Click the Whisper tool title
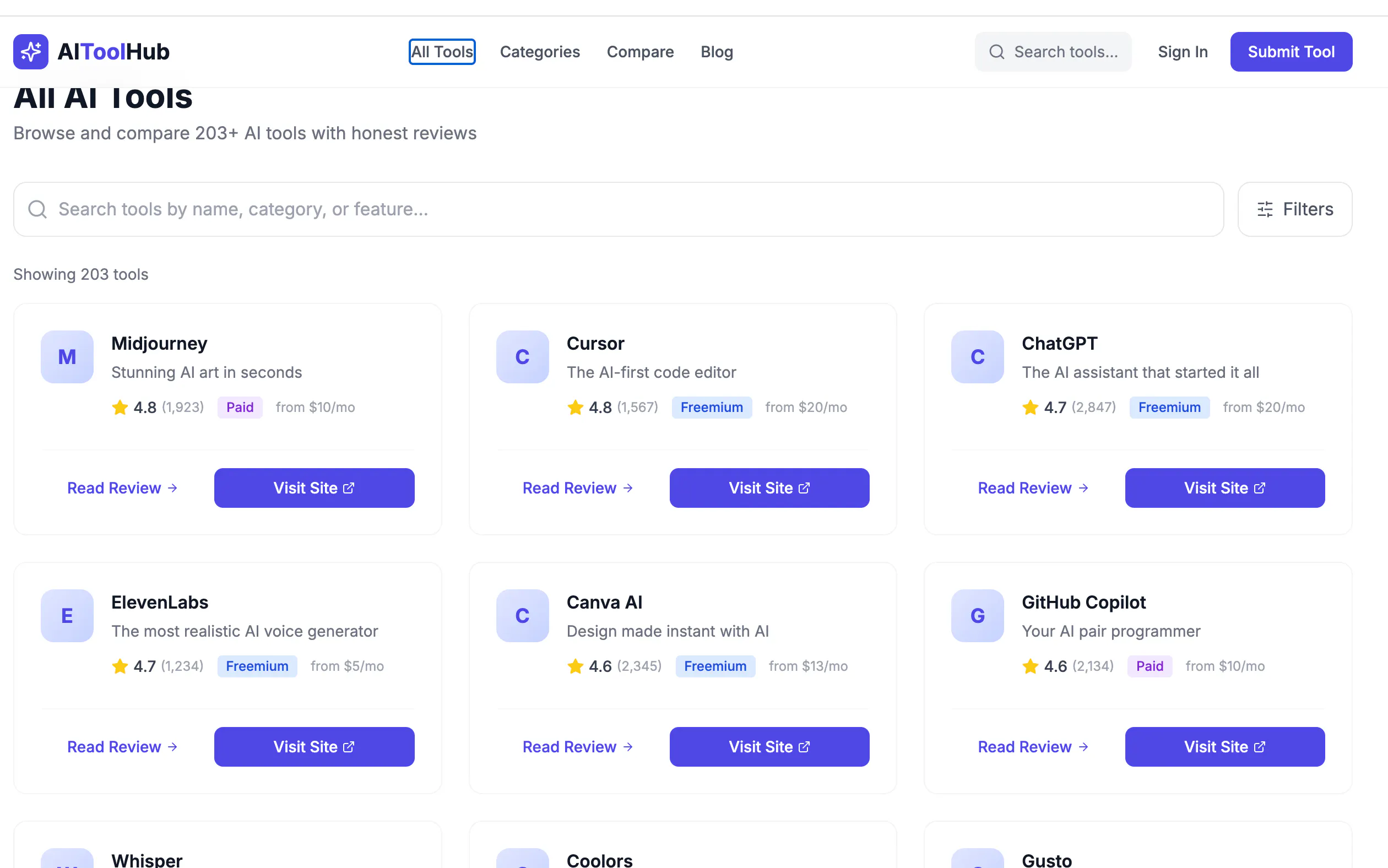This screenshot has height=868, width=1388. (x=147, y=860)
